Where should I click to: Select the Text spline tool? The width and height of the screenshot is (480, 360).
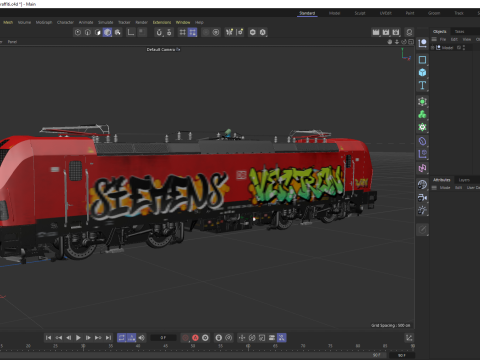tap(422, 85)
